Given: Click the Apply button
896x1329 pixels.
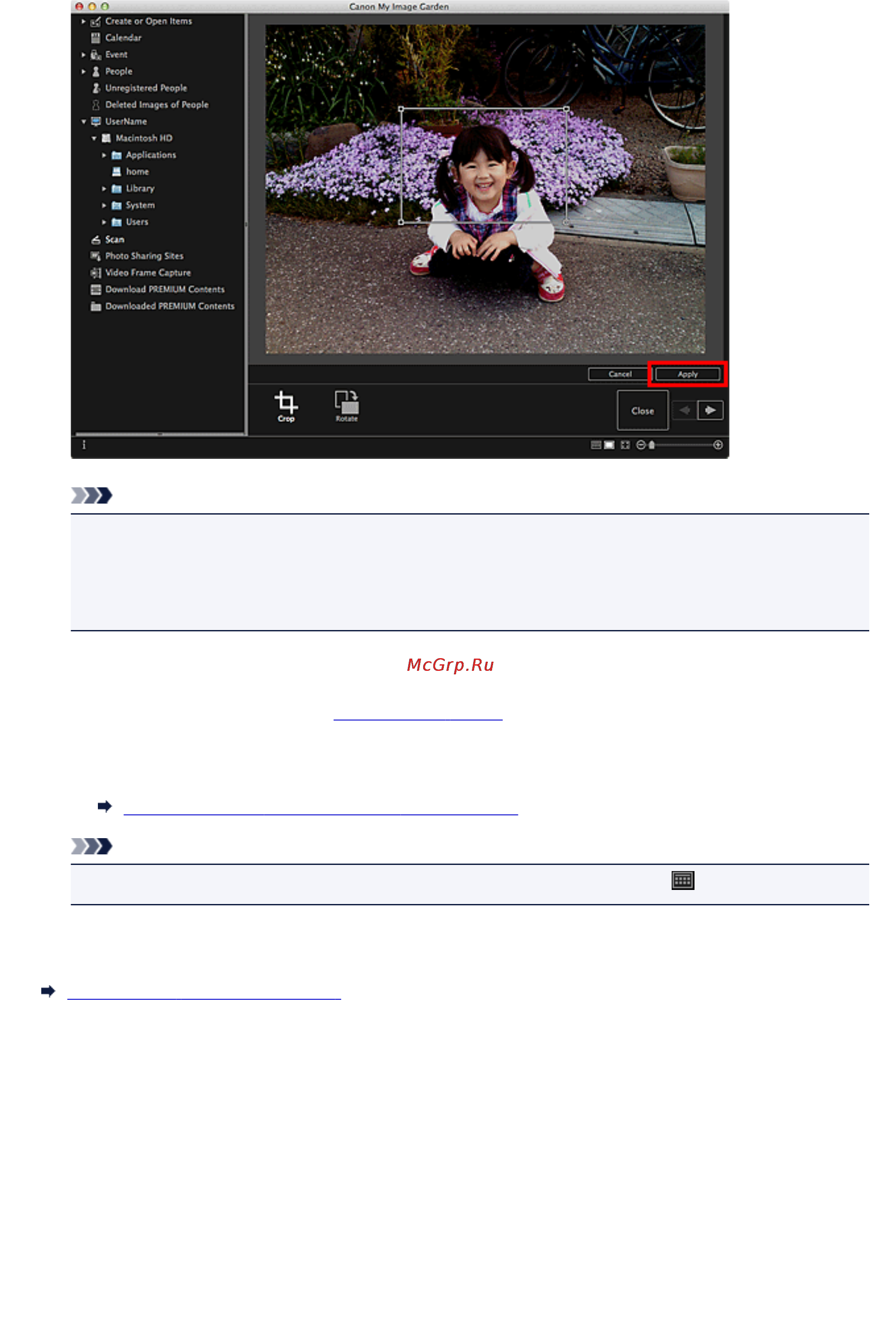Looking at the screenshot, I should point(687,374).
